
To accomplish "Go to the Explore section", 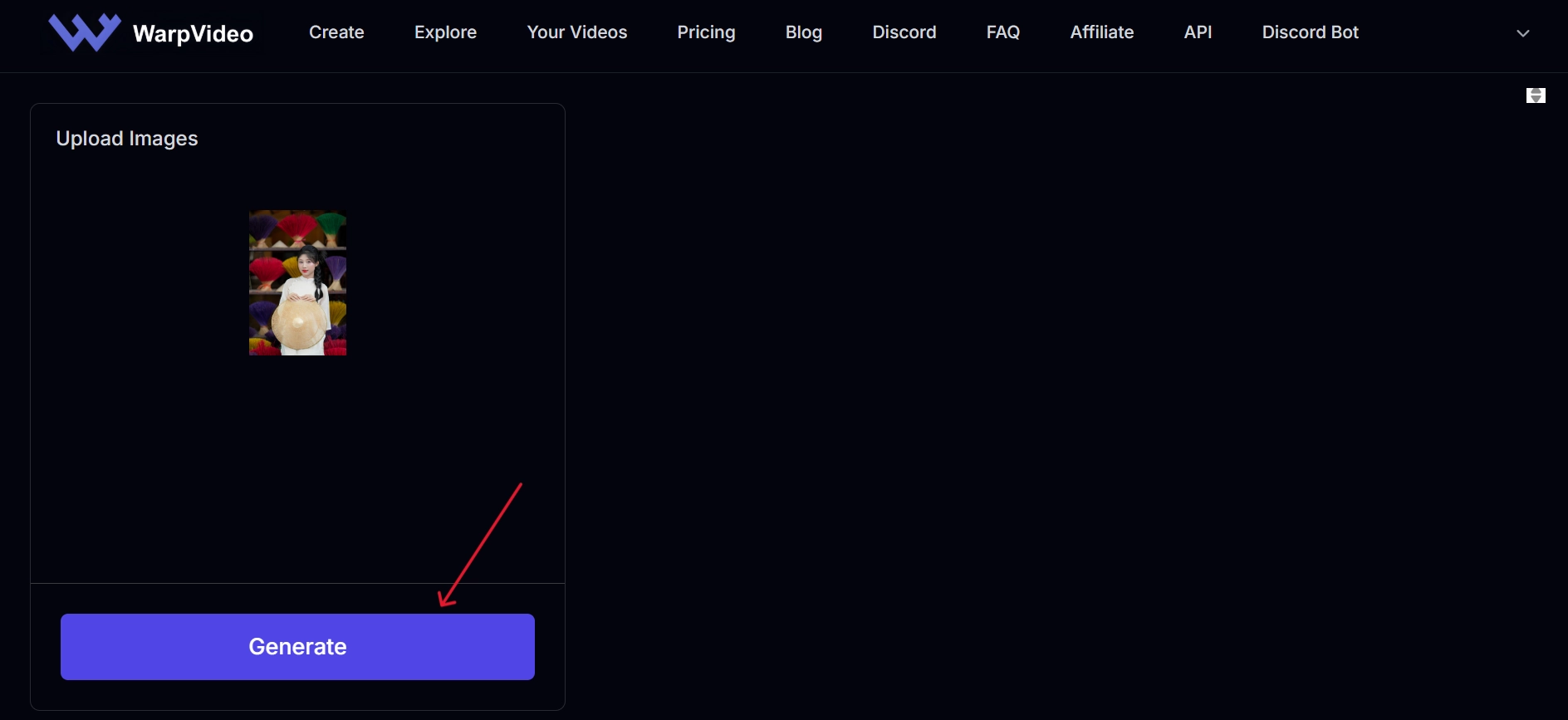I will pos(445,32).
